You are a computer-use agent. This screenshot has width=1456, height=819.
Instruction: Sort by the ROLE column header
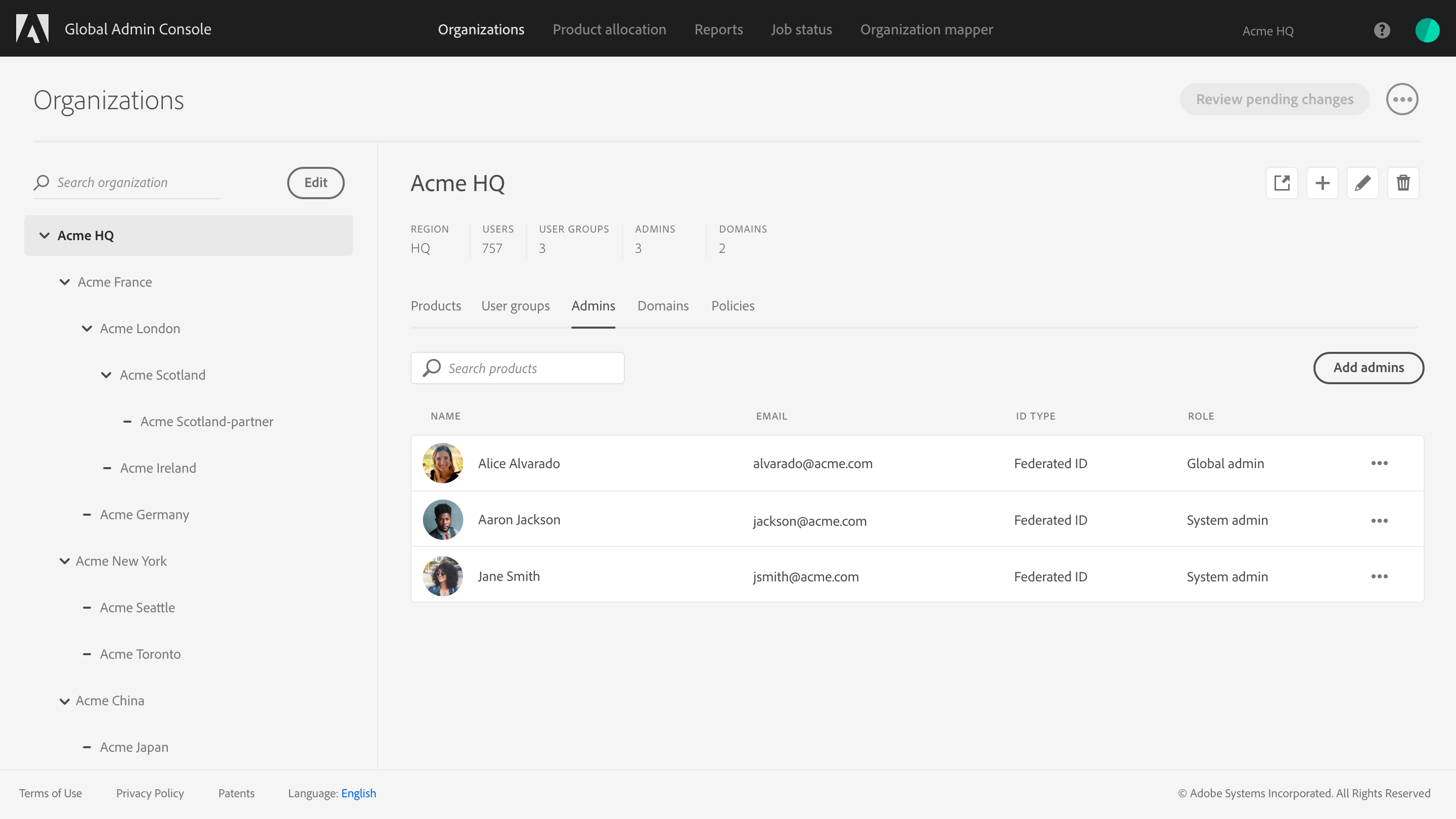pyautogui.click(x=1201, y=416)
